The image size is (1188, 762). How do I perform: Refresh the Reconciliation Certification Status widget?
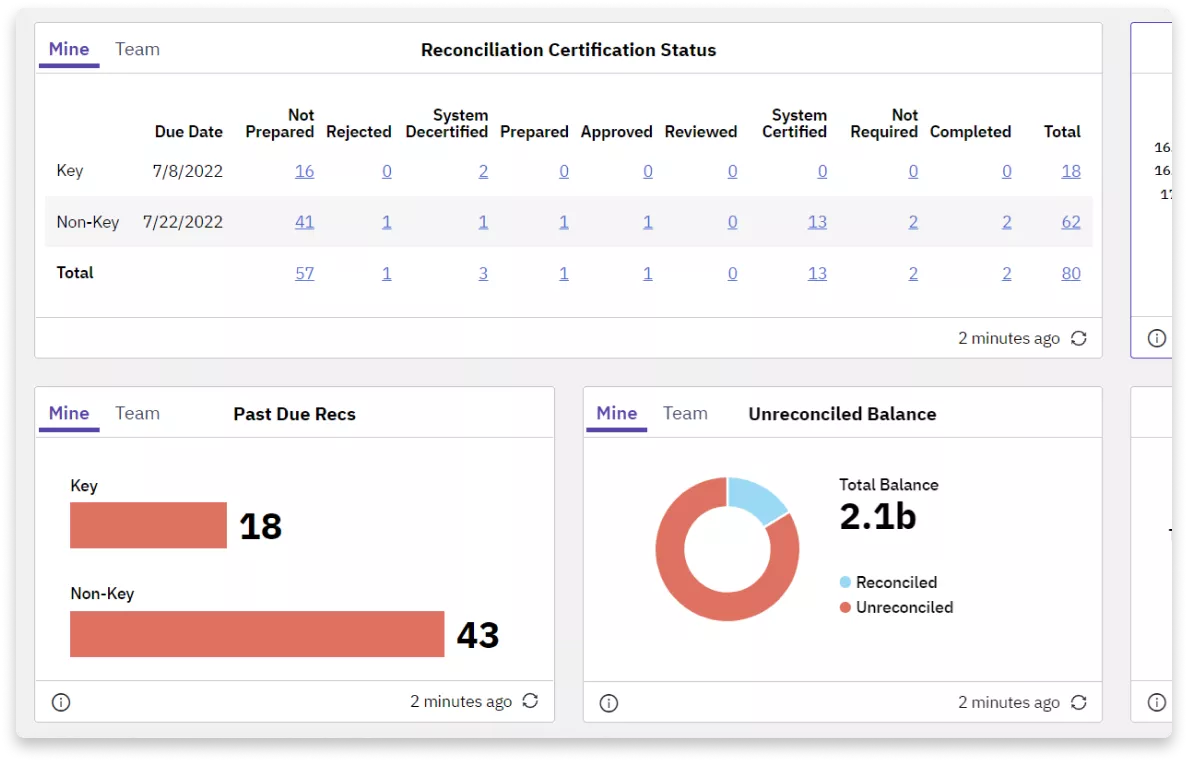point(1078,338)
